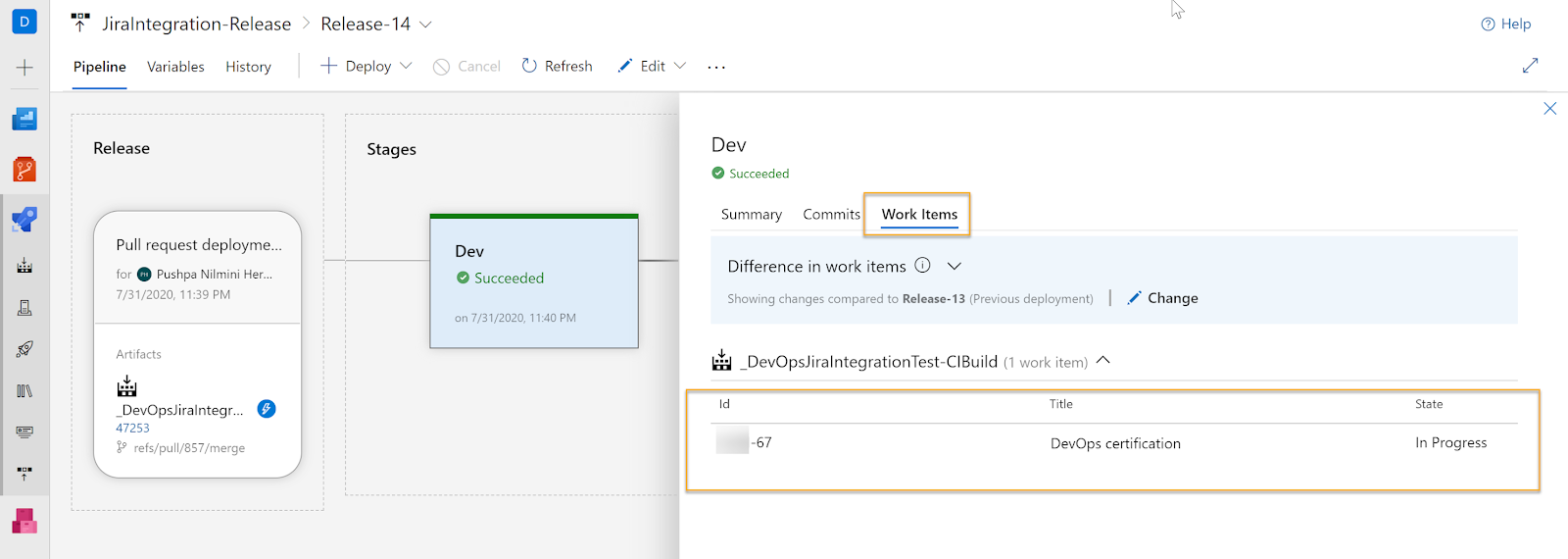Open Azure Boards sidebar icon
The height and width of the screenshot is (559, 1568).
pyautogui.click(x=24, y=120)
